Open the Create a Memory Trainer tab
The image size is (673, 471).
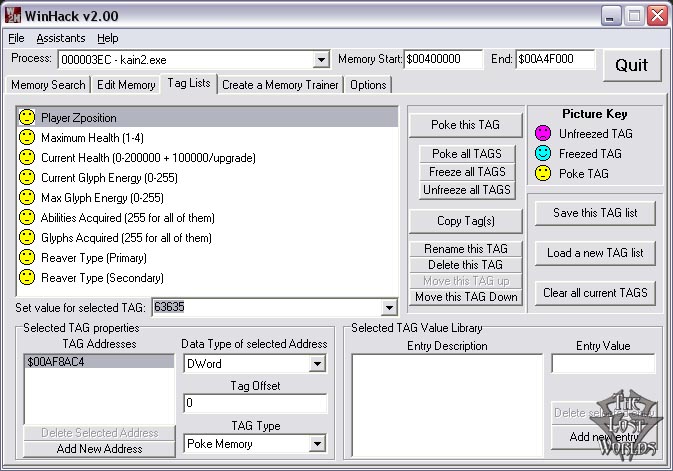280,85
